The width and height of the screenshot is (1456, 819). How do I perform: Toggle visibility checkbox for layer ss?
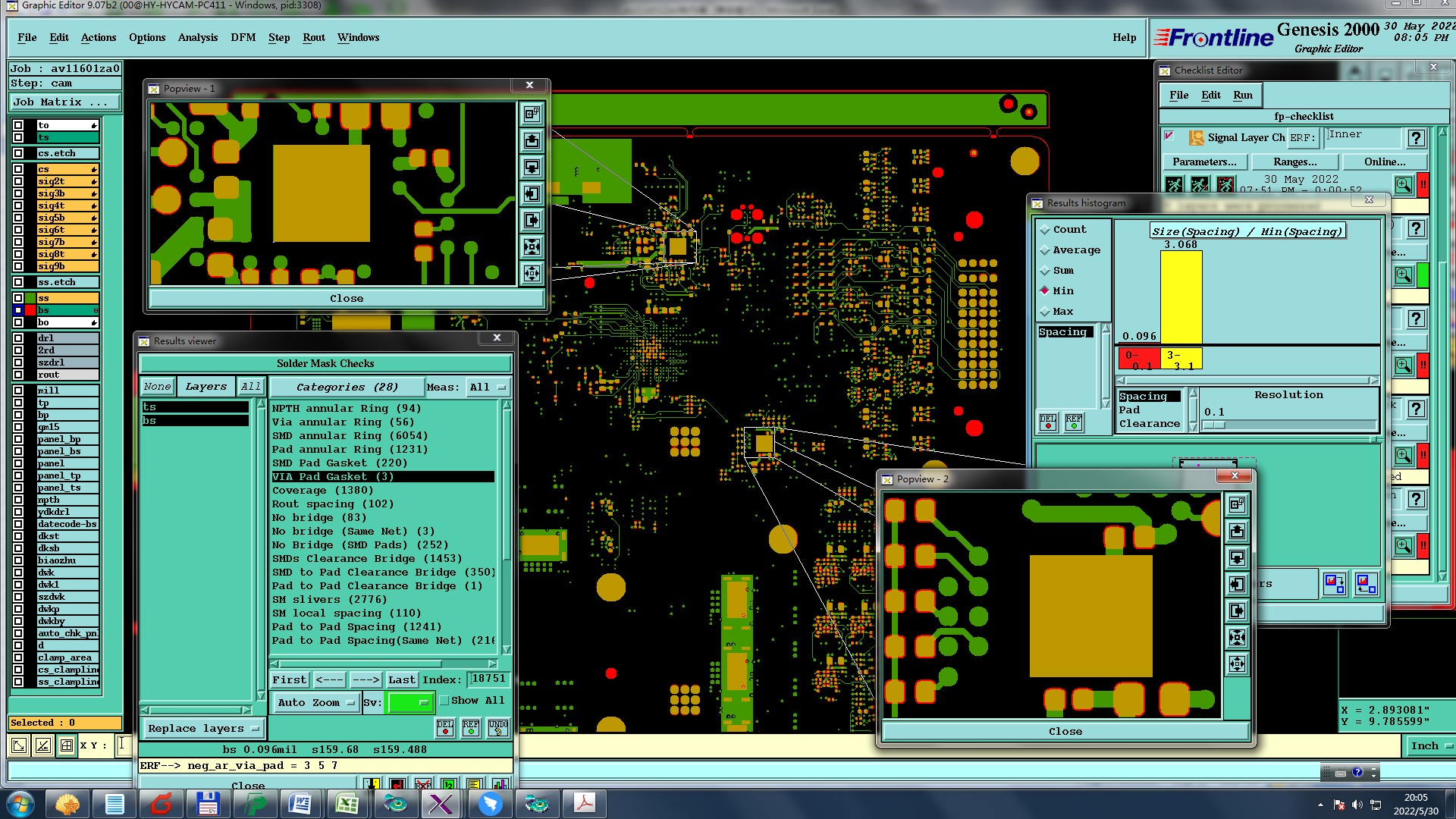(18, 298)
